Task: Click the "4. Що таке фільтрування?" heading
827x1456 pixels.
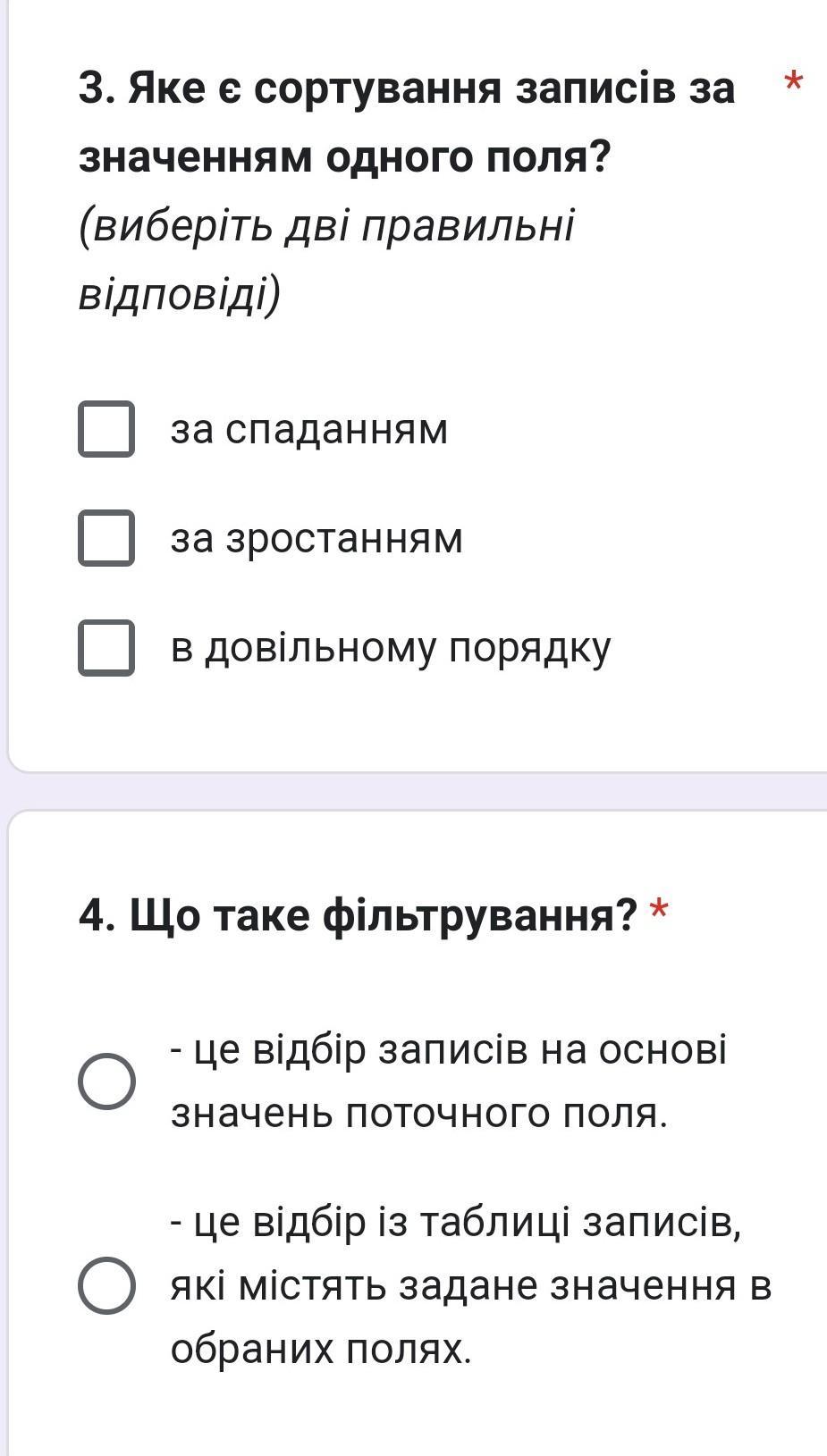Action: pyautogui.click(x=358, y=914)
